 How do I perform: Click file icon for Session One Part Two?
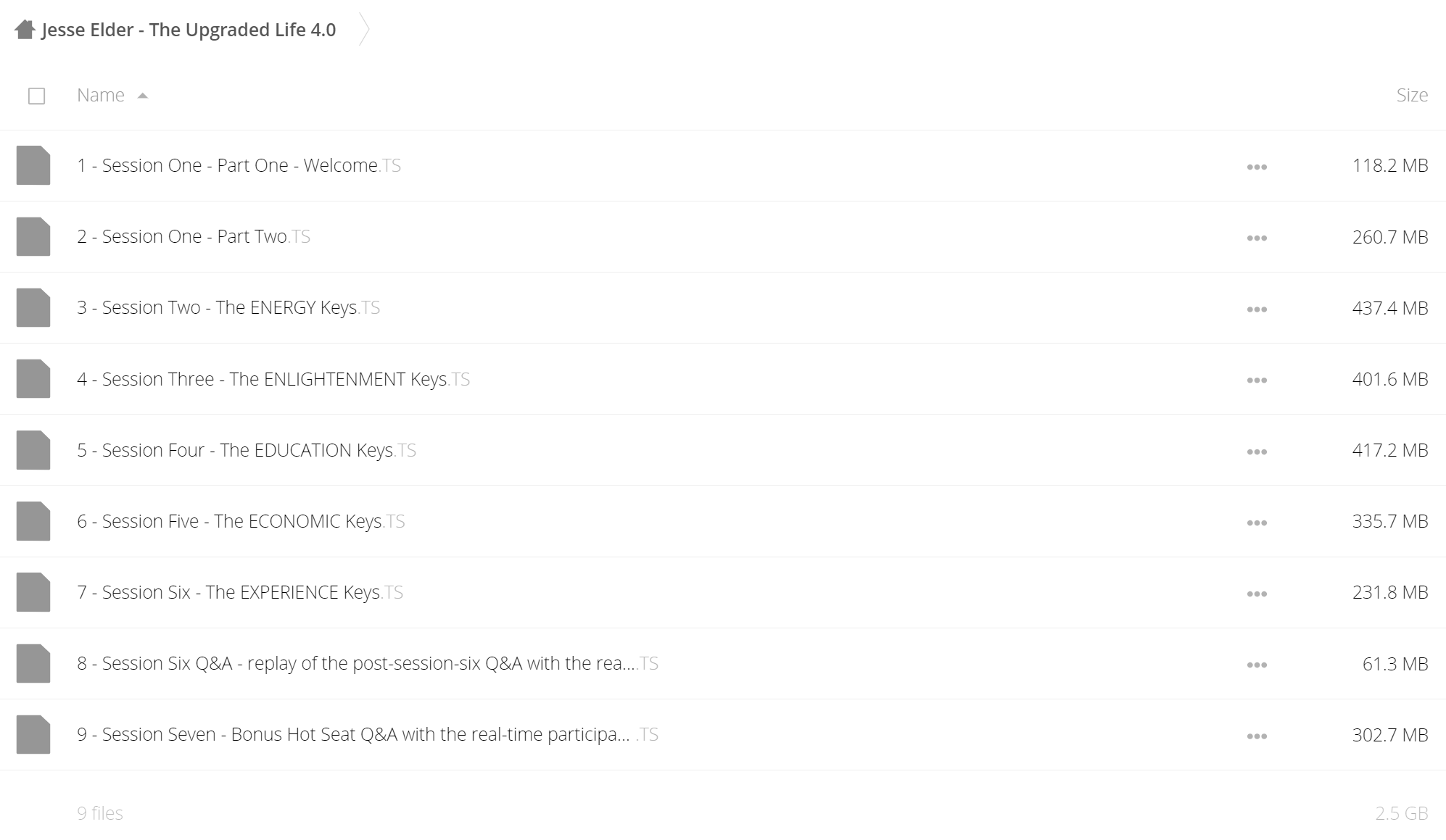tap(33, 236)
